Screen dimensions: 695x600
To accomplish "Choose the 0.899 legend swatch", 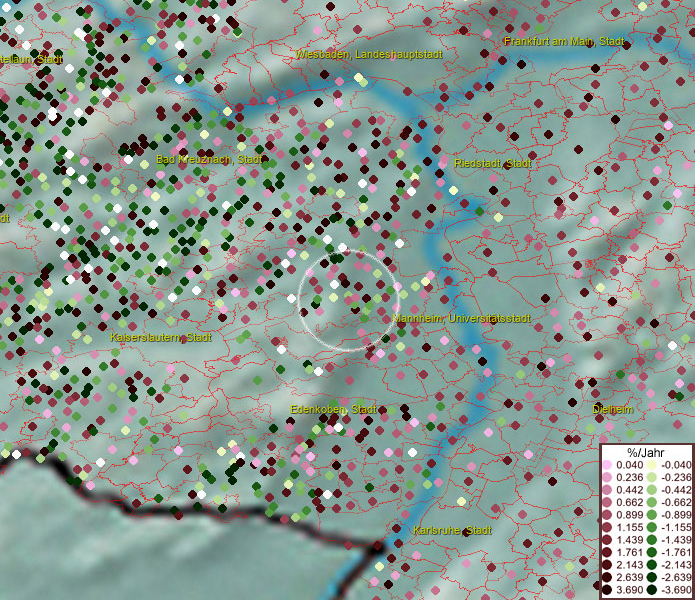I will pyautogui.click(x=608, y=515).
